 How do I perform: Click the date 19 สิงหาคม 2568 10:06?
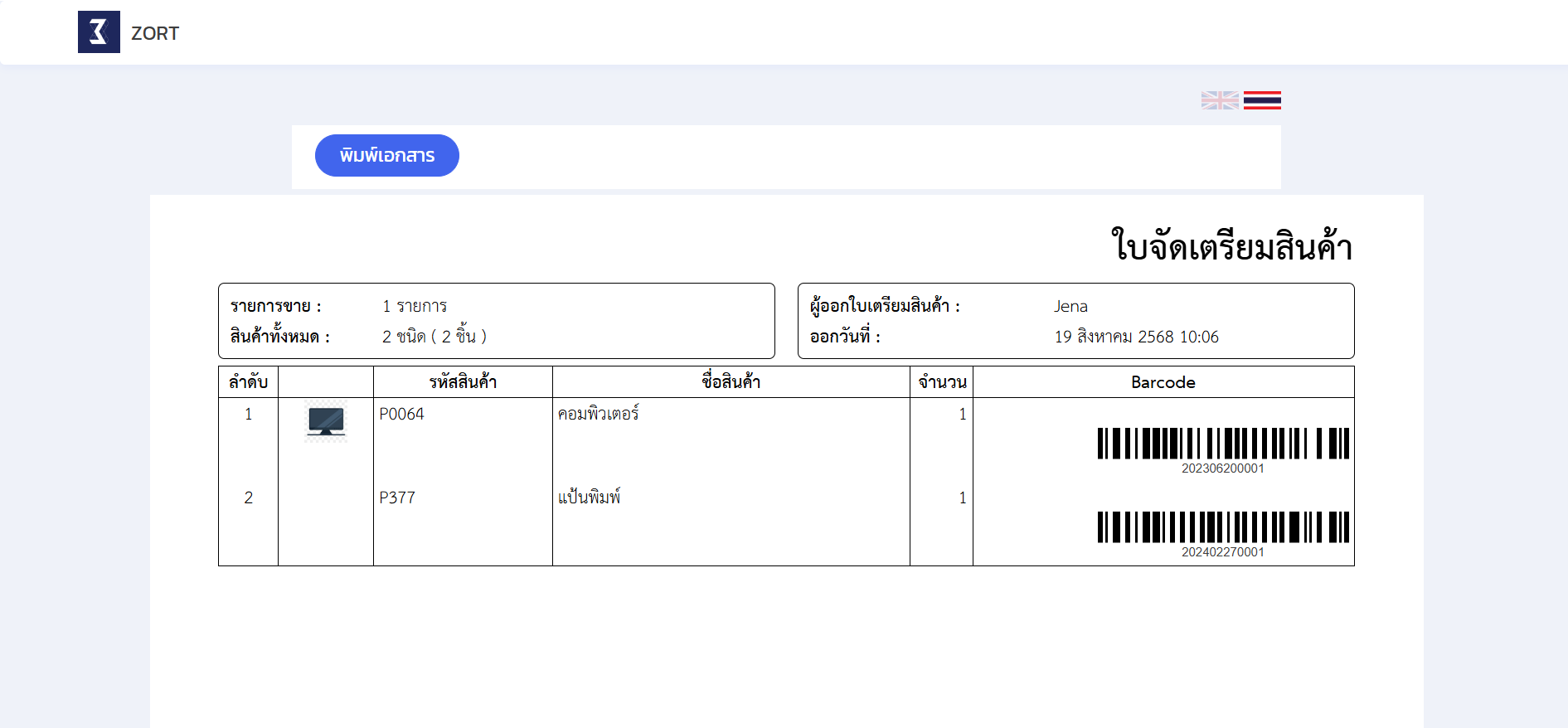point(1136,337)
